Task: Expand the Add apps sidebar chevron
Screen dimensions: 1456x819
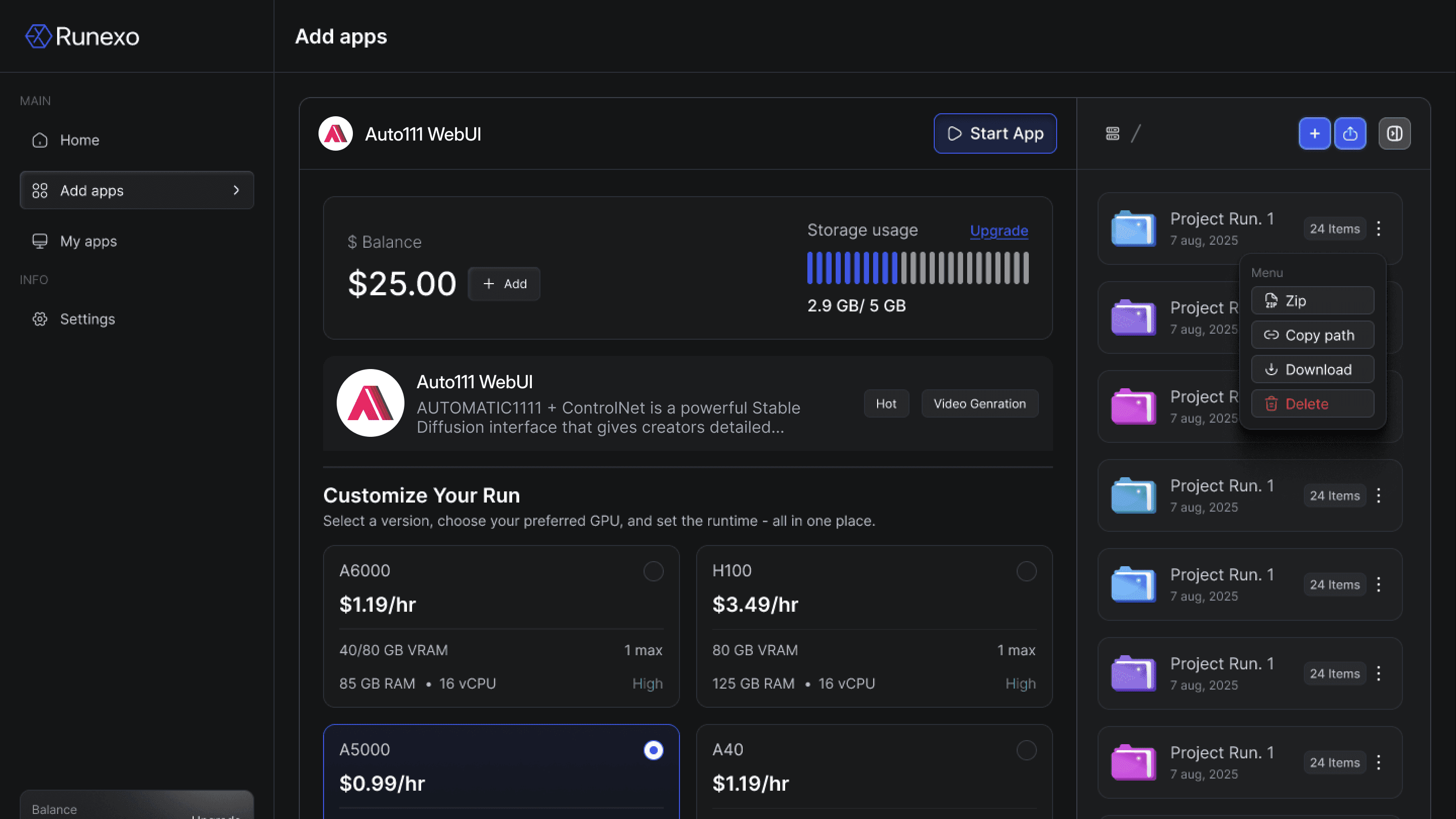Action: [x=236, y=191]
